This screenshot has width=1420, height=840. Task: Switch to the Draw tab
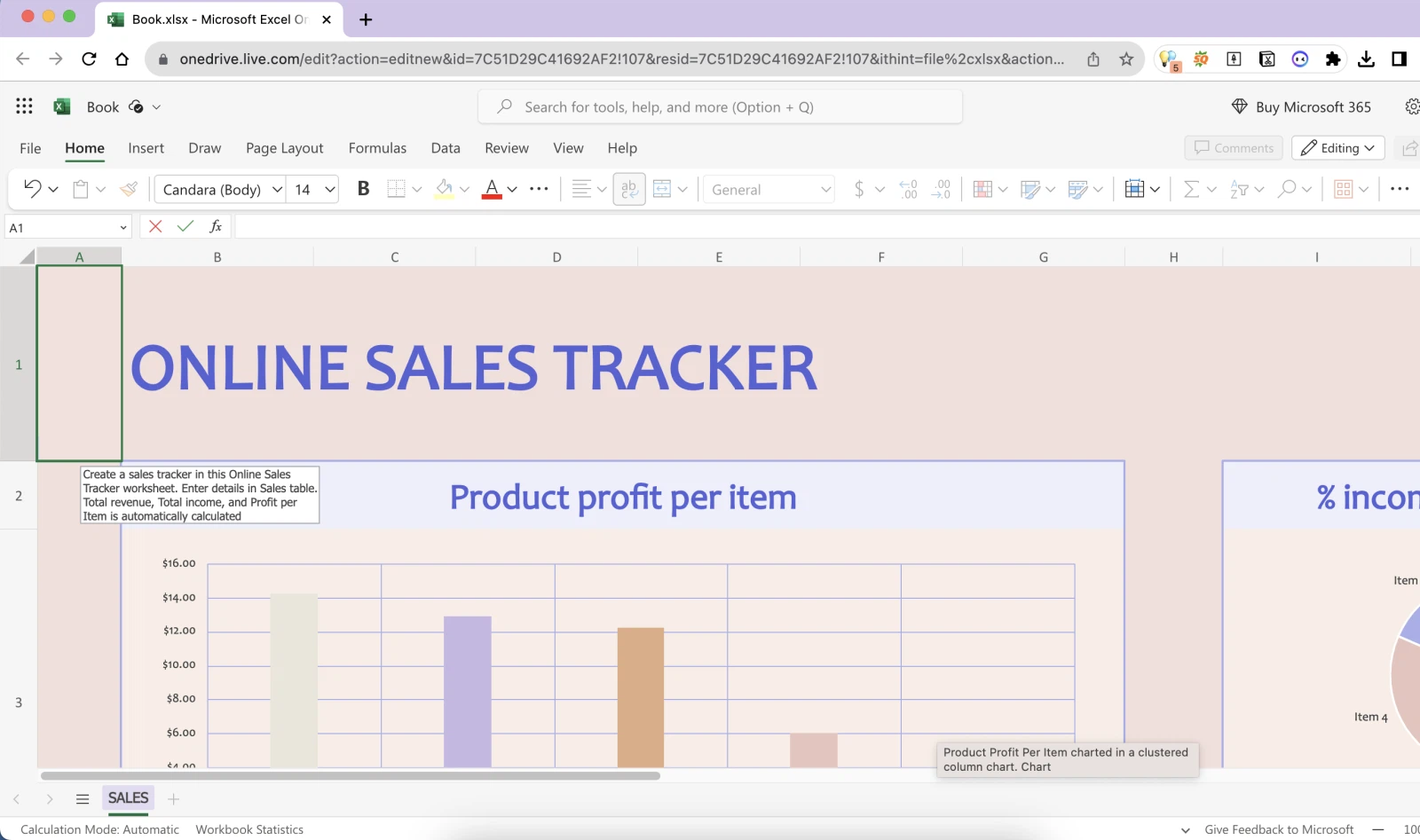[x=204, y=148]
